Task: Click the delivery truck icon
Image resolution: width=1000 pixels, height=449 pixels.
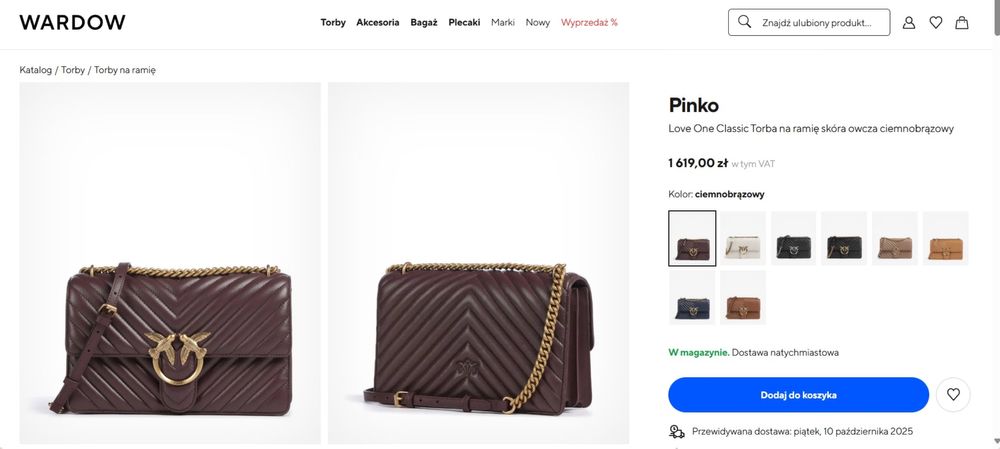Action: [677, 432]
